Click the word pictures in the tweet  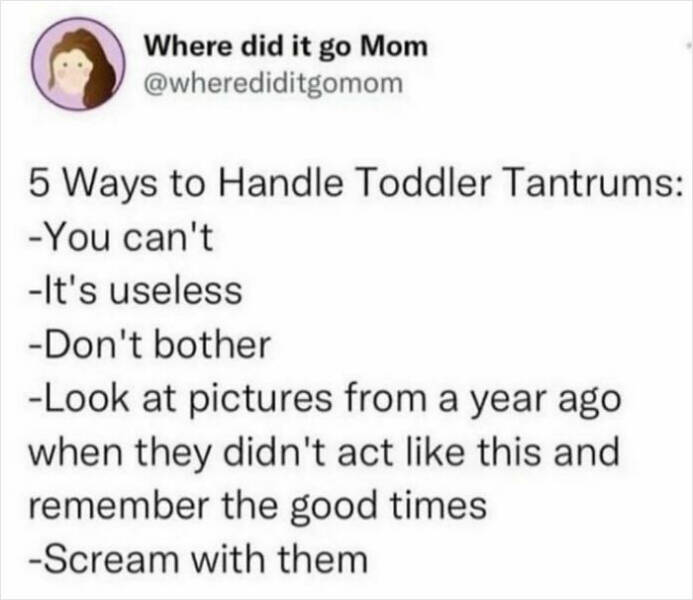click(x=261, y=401)
